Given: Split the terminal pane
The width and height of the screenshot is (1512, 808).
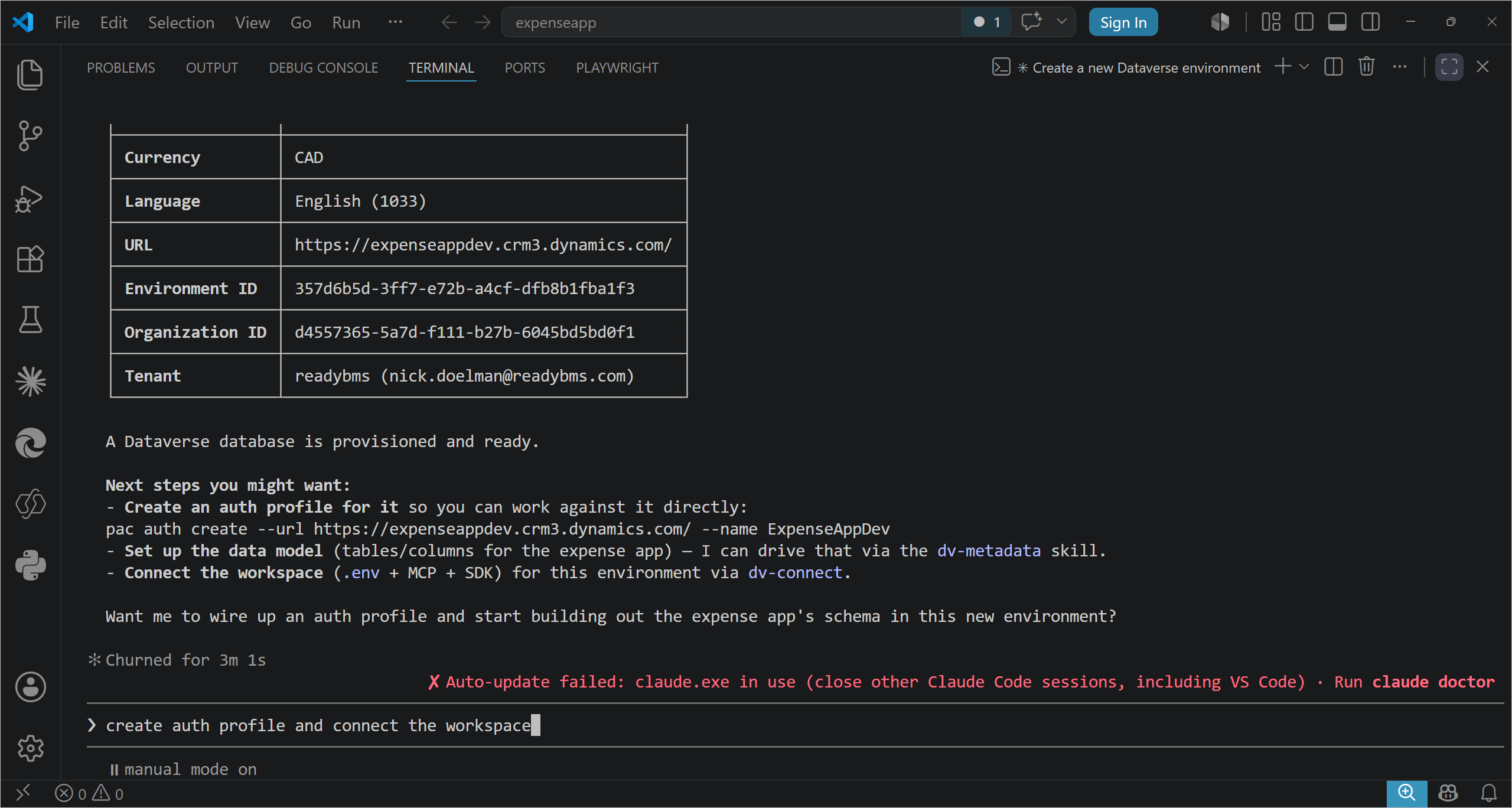Looking at the screenshot, I should click(x=1333, y=67).
